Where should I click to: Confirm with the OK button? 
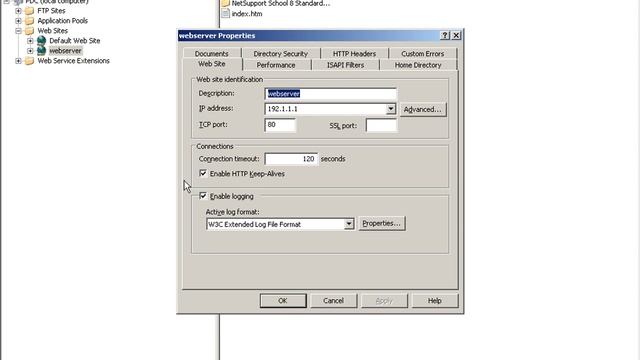[x=283, y=301]
